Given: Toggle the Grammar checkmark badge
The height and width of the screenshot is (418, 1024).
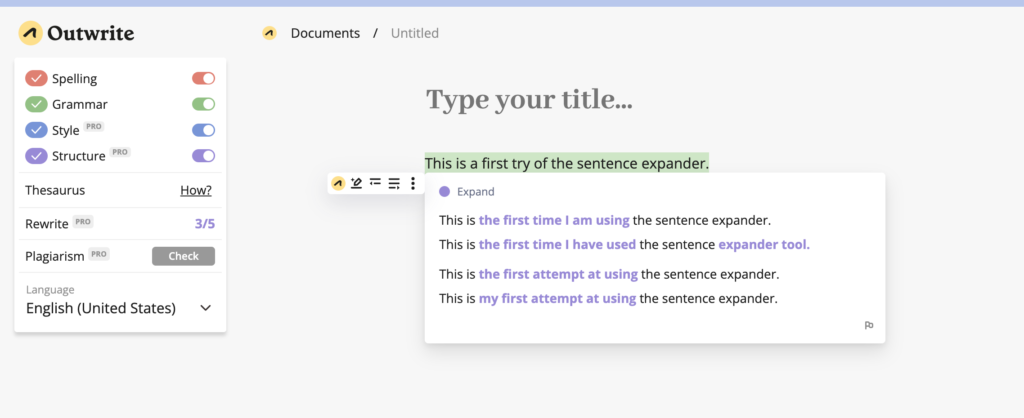Looking at the screenshot, I should point(37,104).
